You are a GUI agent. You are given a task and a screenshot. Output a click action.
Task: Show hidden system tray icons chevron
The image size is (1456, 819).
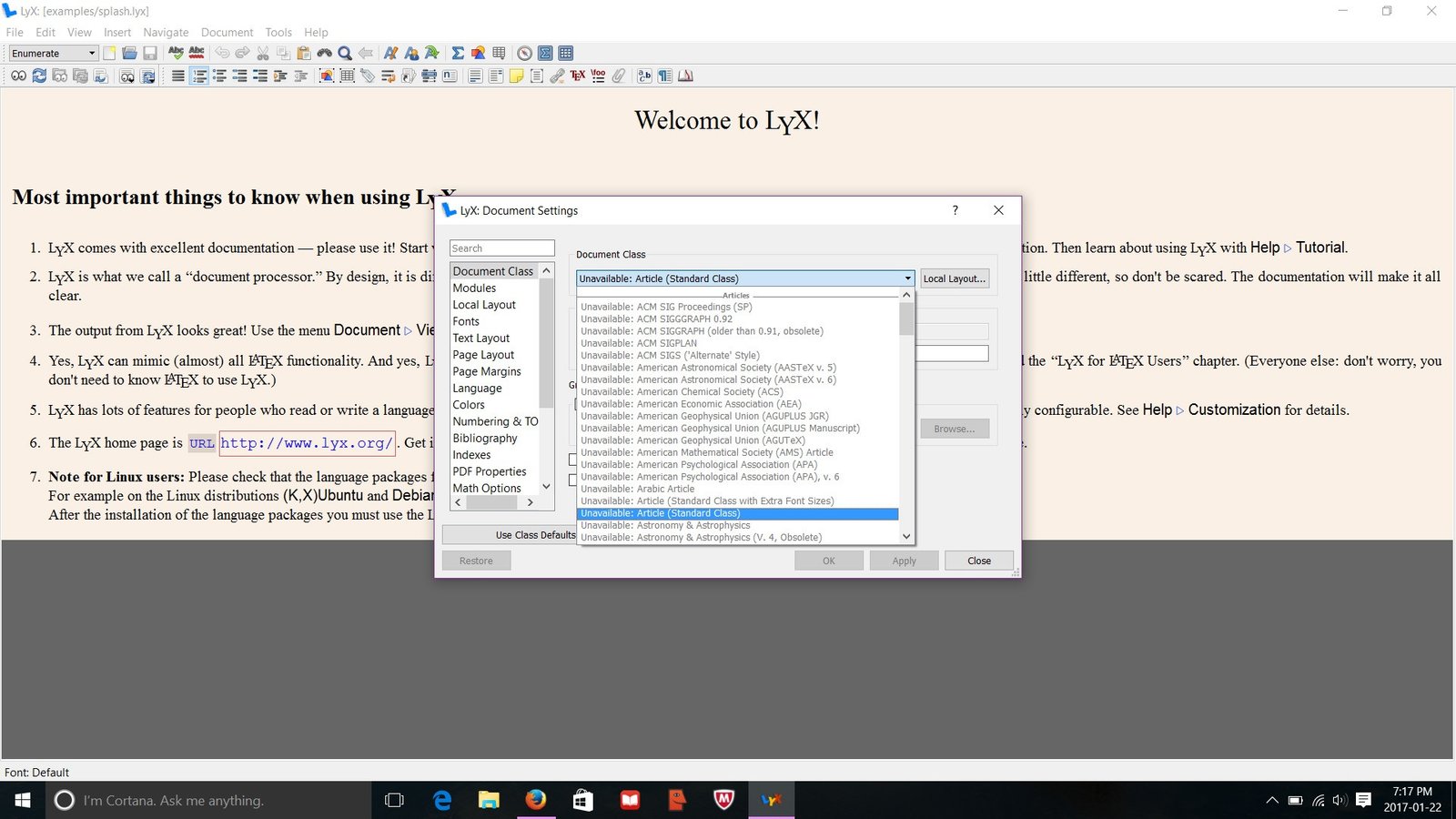point(1271,801)
